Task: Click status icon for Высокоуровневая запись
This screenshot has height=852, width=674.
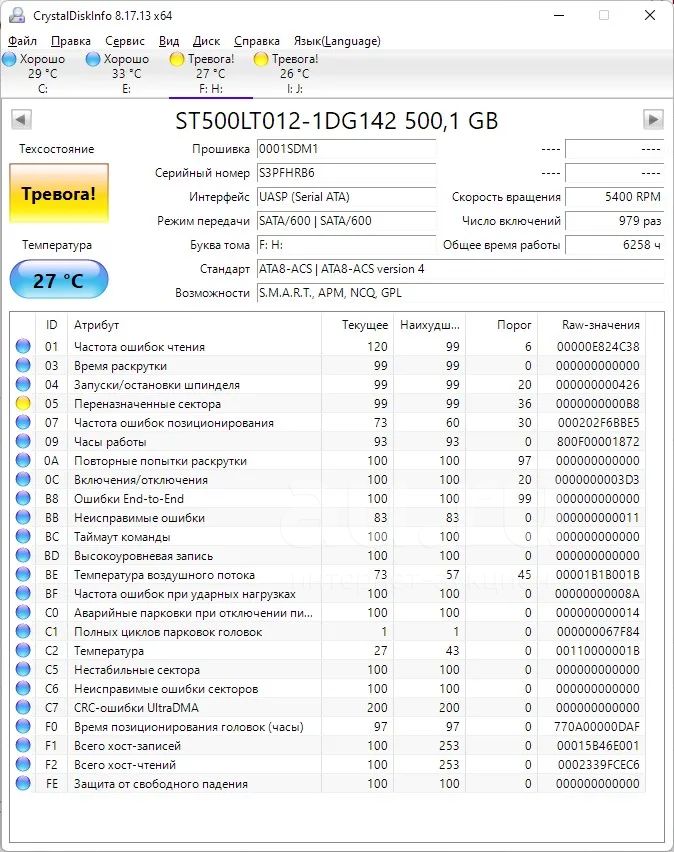Action: pos(23,555)
